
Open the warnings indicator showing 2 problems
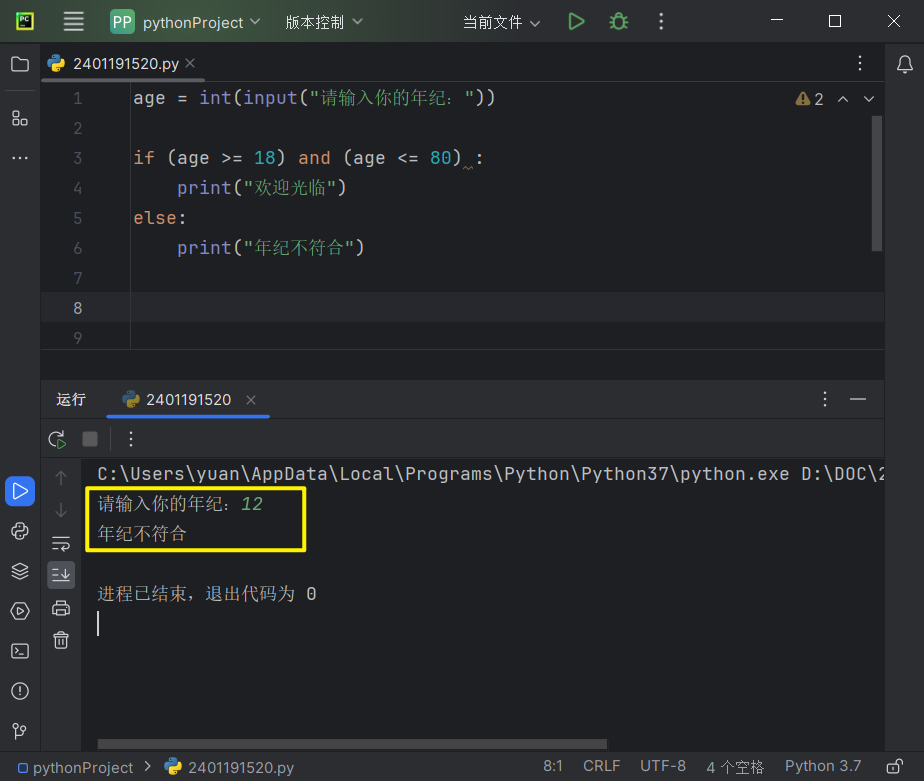pos(809,99)
